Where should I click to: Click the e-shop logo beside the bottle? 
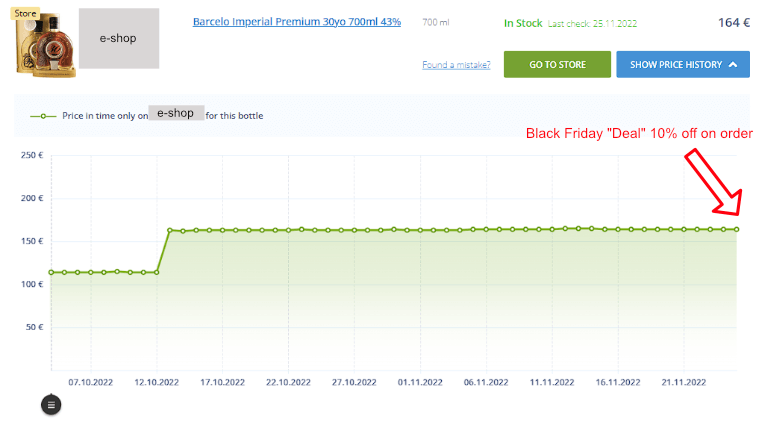coord(119,38)
